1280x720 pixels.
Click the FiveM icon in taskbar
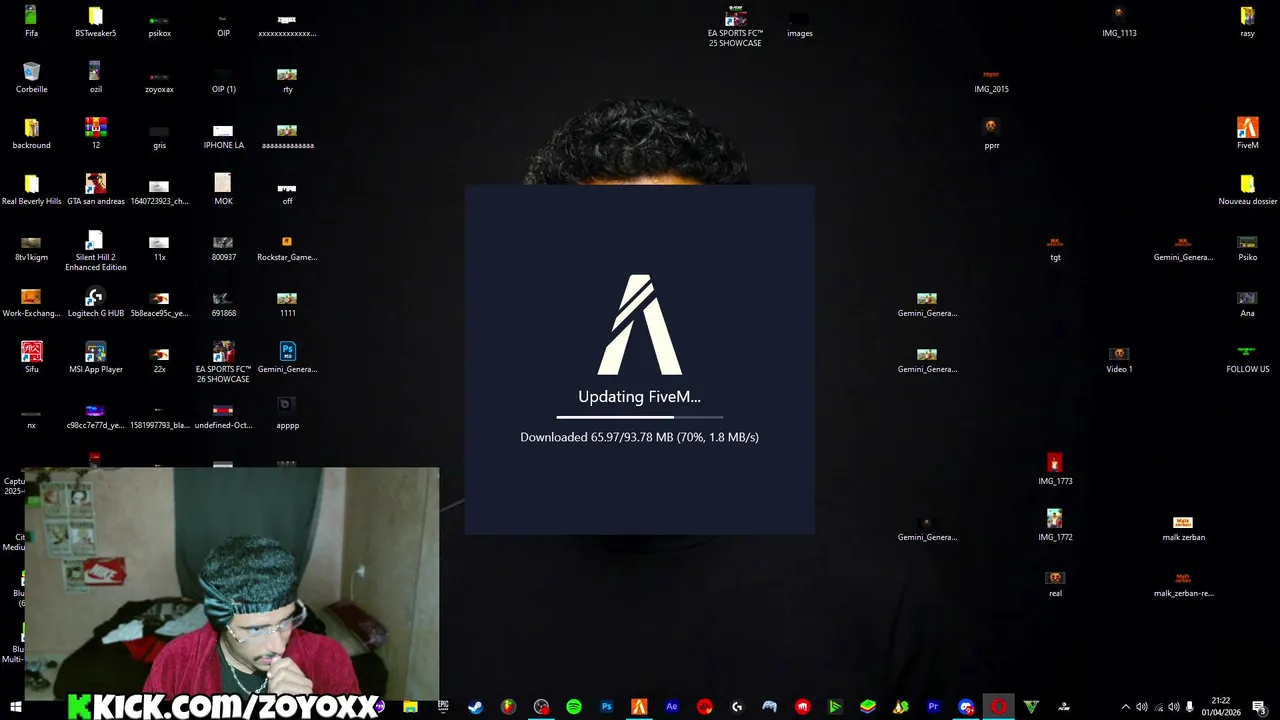tap(639, 706)
